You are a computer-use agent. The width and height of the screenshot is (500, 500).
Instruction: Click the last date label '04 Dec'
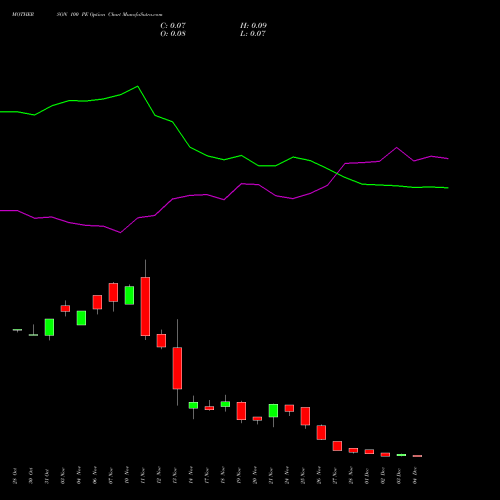415,476
